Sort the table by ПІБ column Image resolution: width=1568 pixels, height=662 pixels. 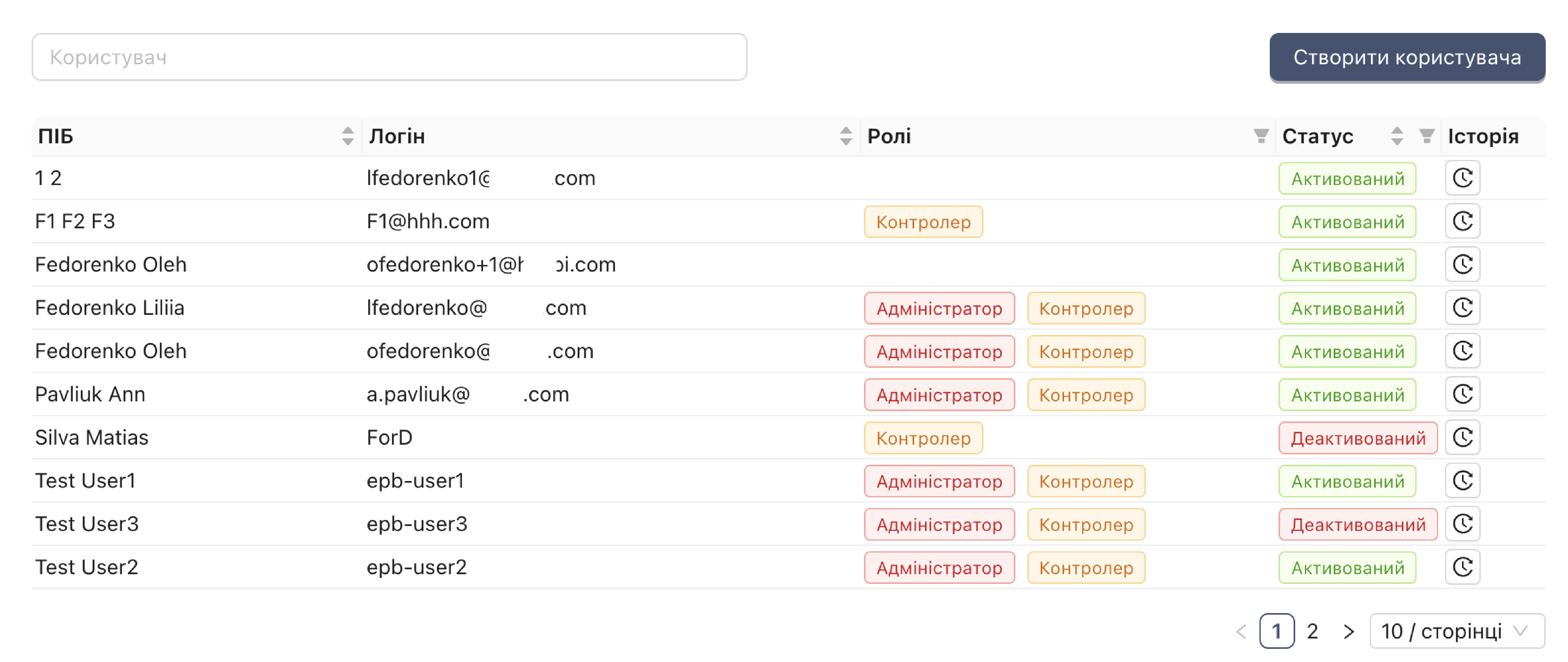coord(347,136)
